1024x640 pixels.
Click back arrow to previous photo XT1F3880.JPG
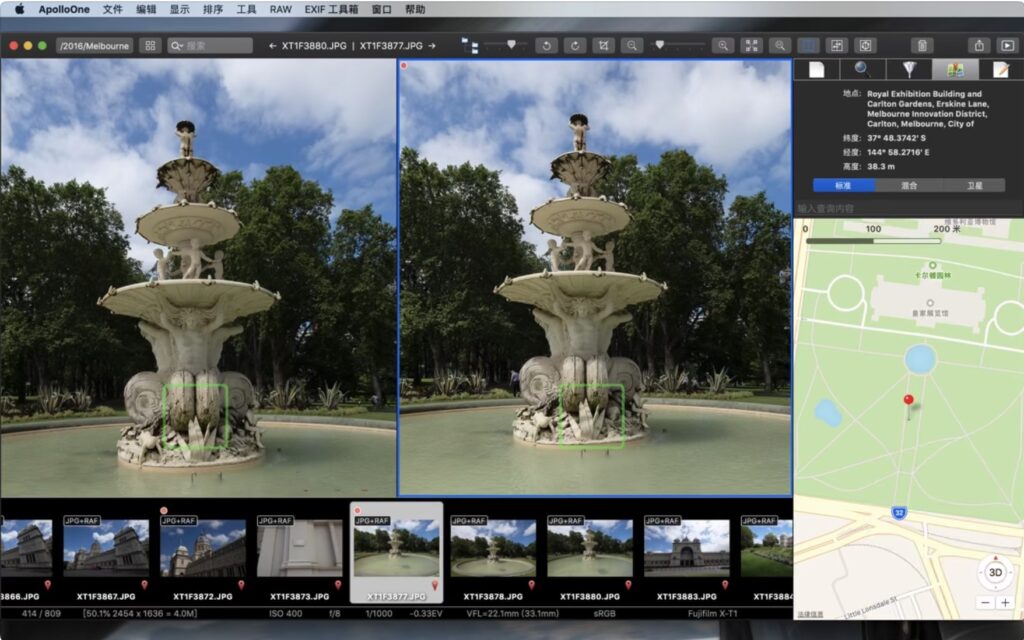click(x=271, y=44)
